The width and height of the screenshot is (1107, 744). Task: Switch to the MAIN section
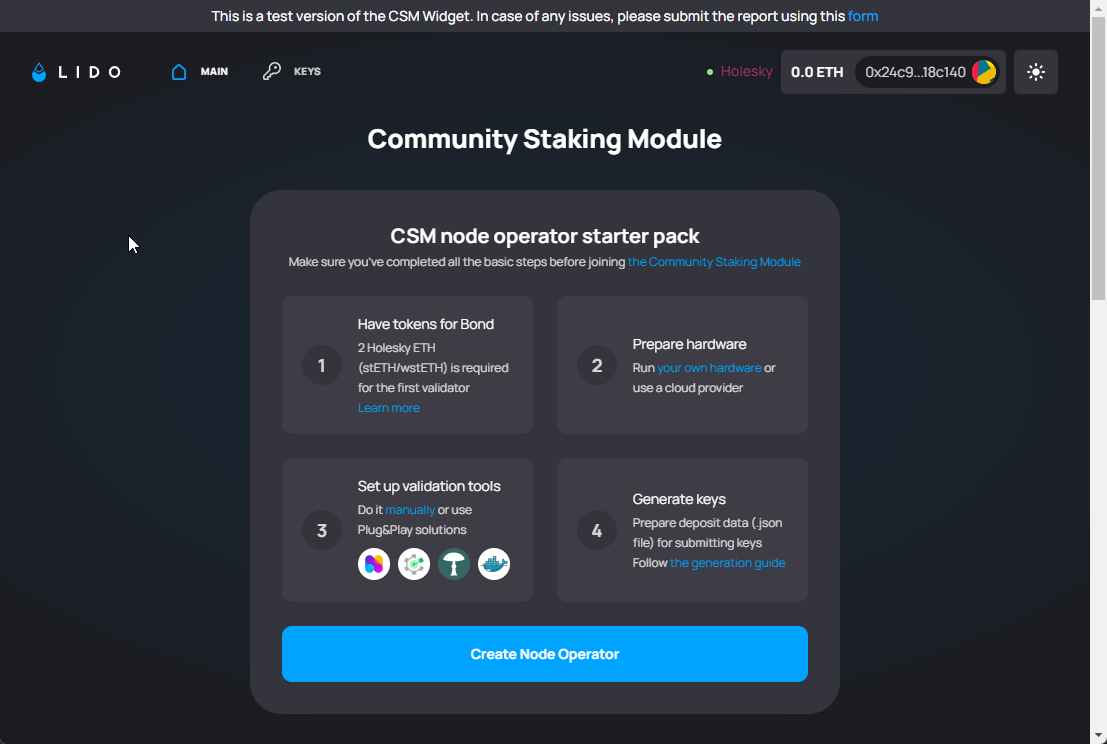click(215, 71)
